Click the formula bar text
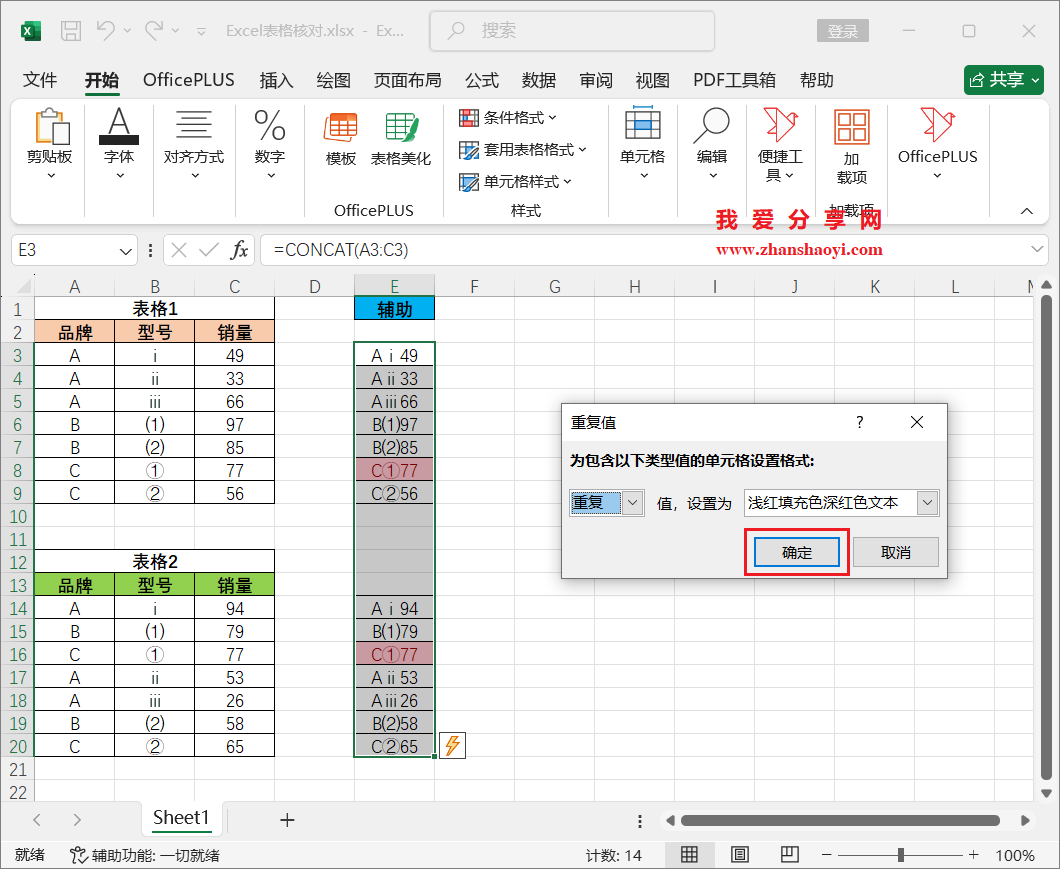The image size is (1060, 869). click(341, 250)
